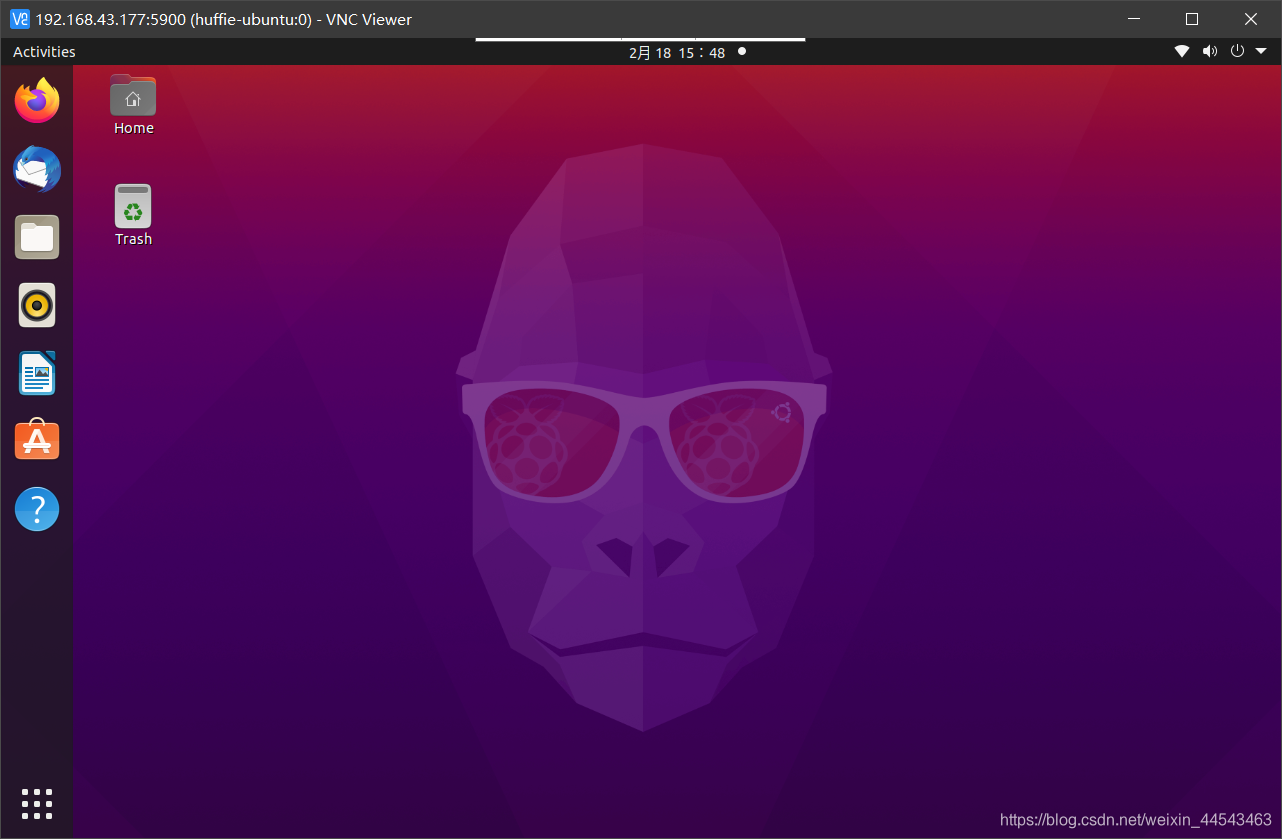The height and width of the screenshot is (839, 1282).
Task: Click the power icon in top bar
Action: [1237, 51]
